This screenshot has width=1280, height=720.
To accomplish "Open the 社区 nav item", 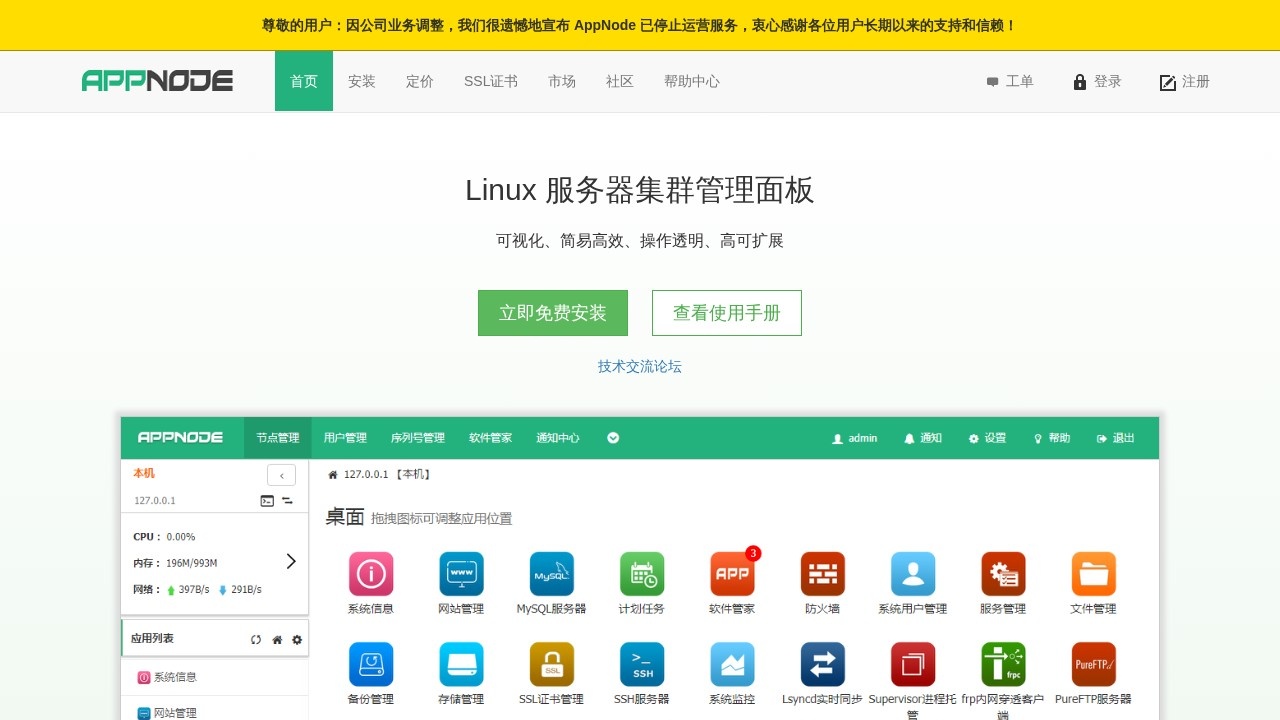I will 620,81.
